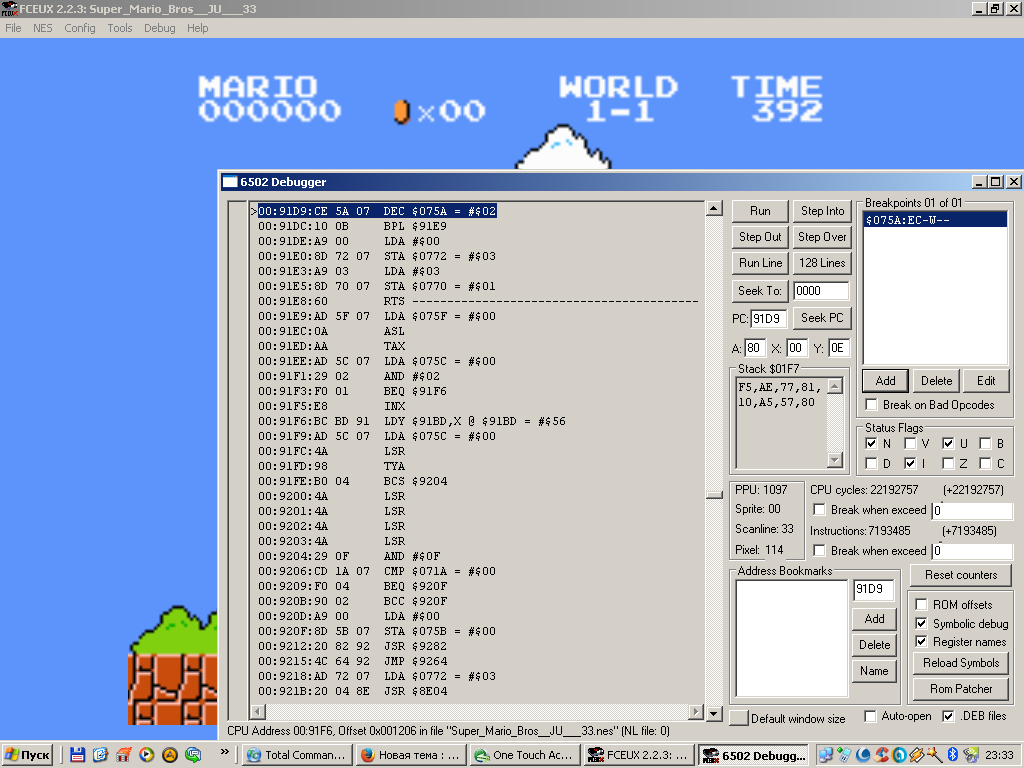Toggle Break on Bad Opcodes checkbox
The width and height of the screenshot is (1024, 768).
[x=871, y=405]
